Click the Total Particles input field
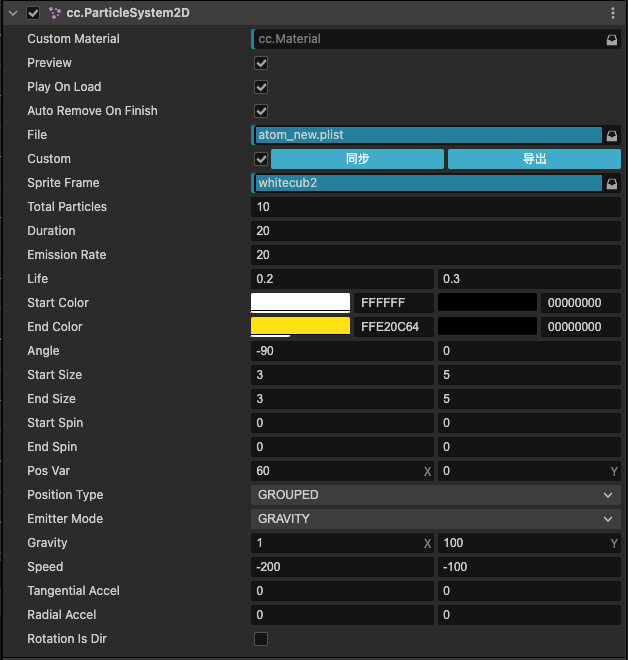The width and height of the screenshot is (628, 660). 435,207
